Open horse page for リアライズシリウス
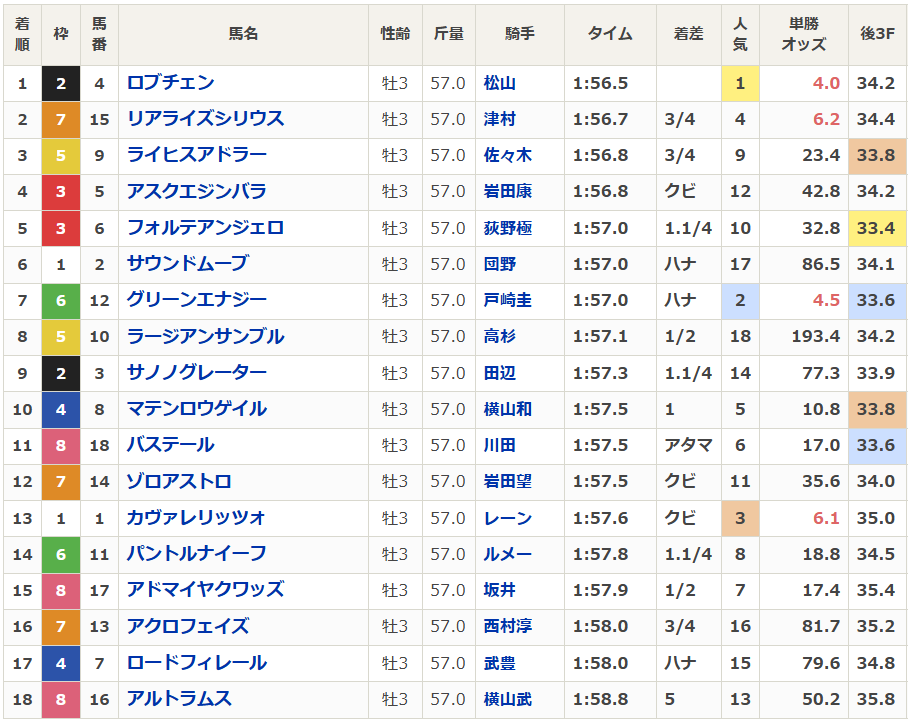 click(x=206, y=119)
